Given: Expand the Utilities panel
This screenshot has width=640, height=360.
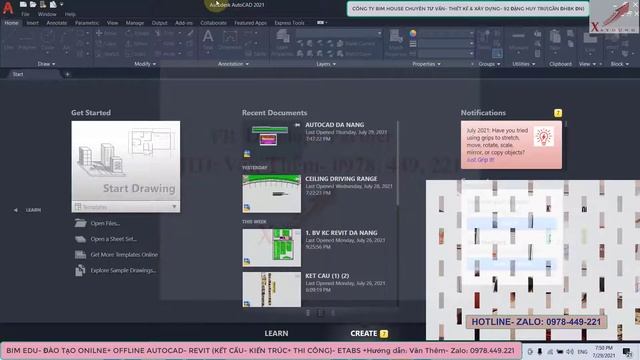Looking at the screenshot, I should click(524, 64).
